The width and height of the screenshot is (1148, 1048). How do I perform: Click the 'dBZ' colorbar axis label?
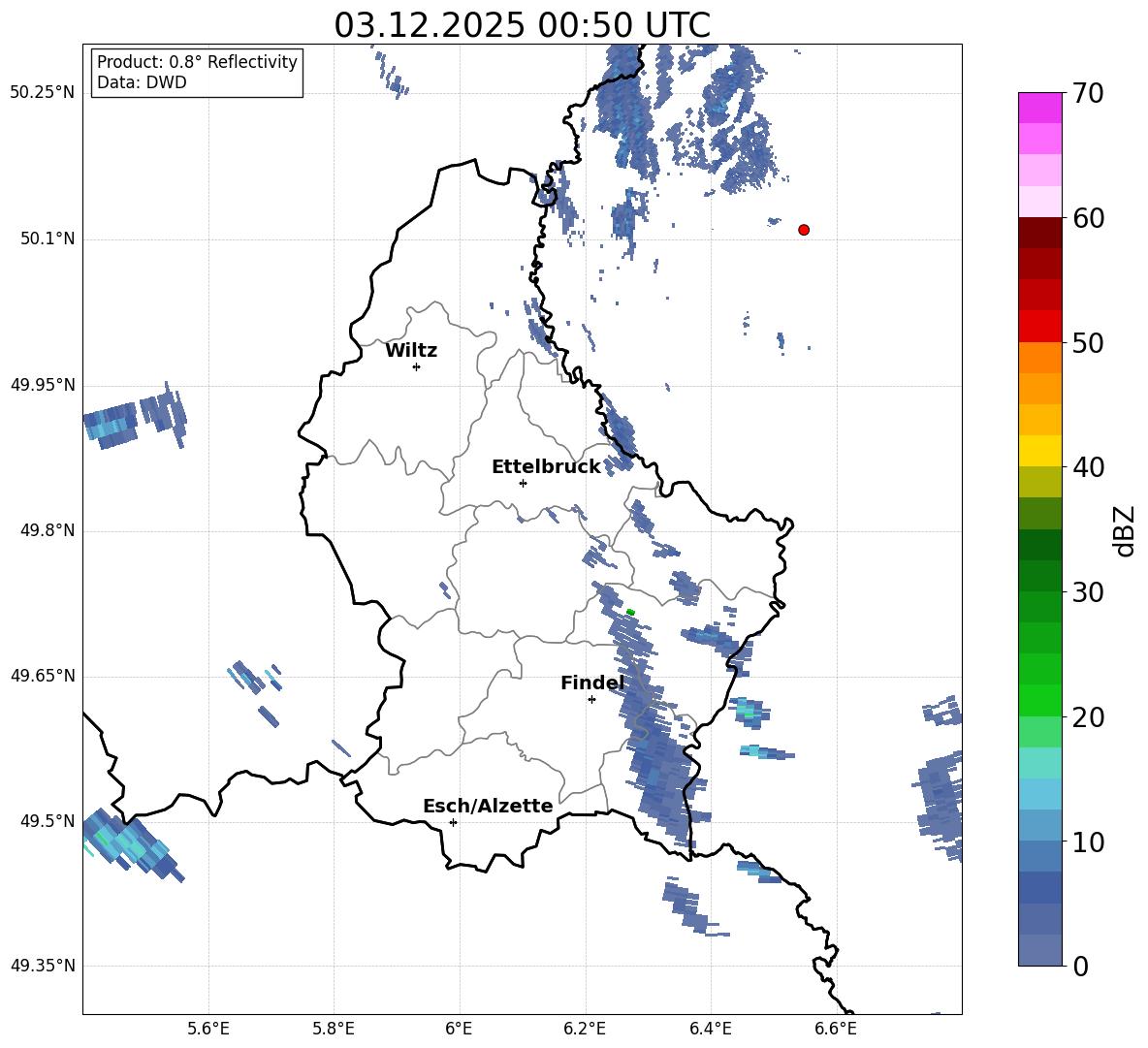point(1126,530)
